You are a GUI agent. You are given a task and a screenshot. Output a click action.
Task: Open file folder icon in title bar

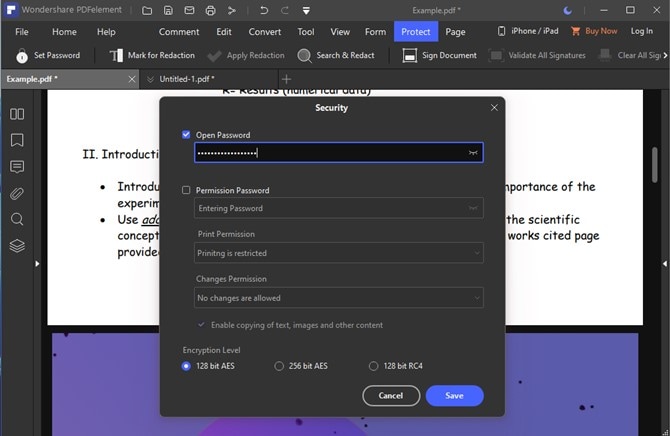click(147, 10)
